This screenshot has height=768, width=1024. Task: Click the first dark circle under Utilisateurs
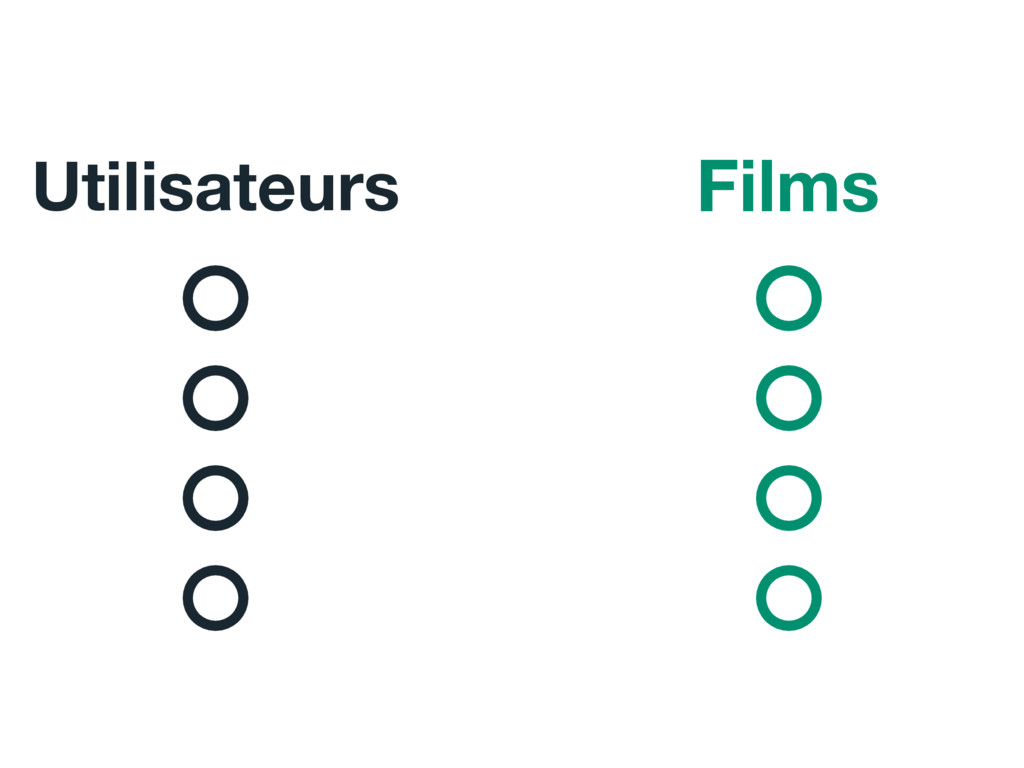(216, 298)
